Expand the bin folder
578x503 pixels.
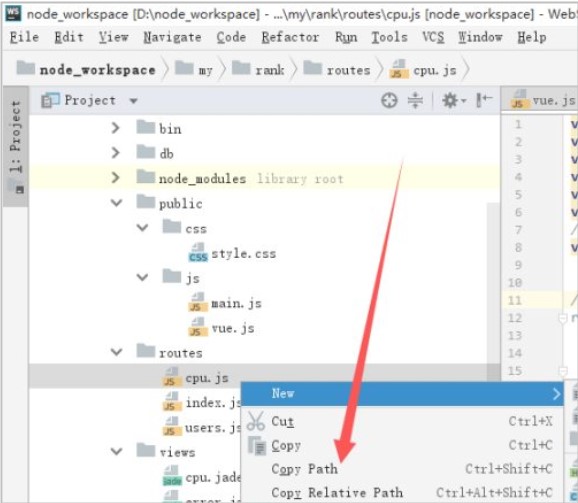(115, 128)
